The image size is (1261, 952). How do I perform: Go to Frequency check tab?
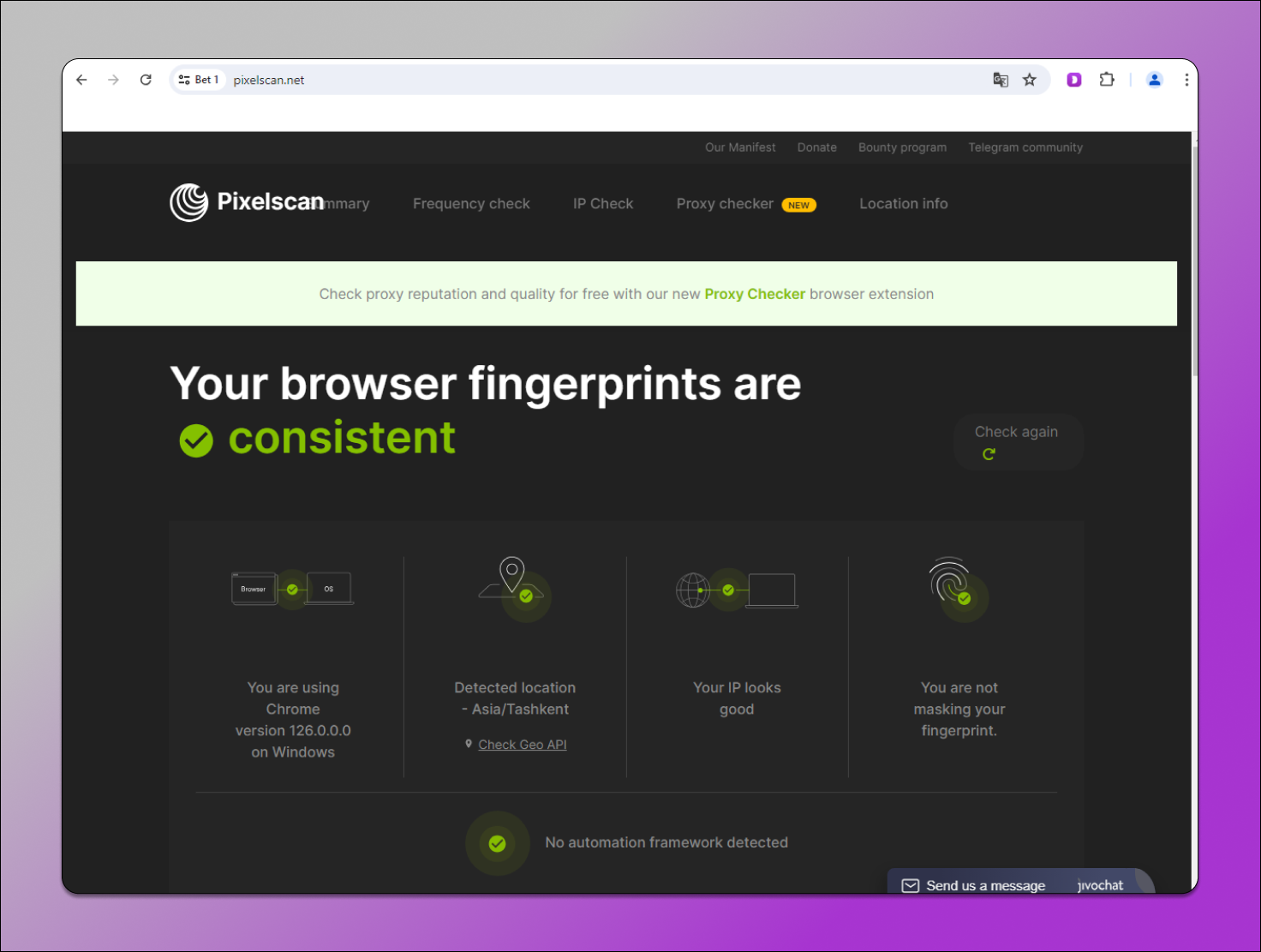[471, 204]
